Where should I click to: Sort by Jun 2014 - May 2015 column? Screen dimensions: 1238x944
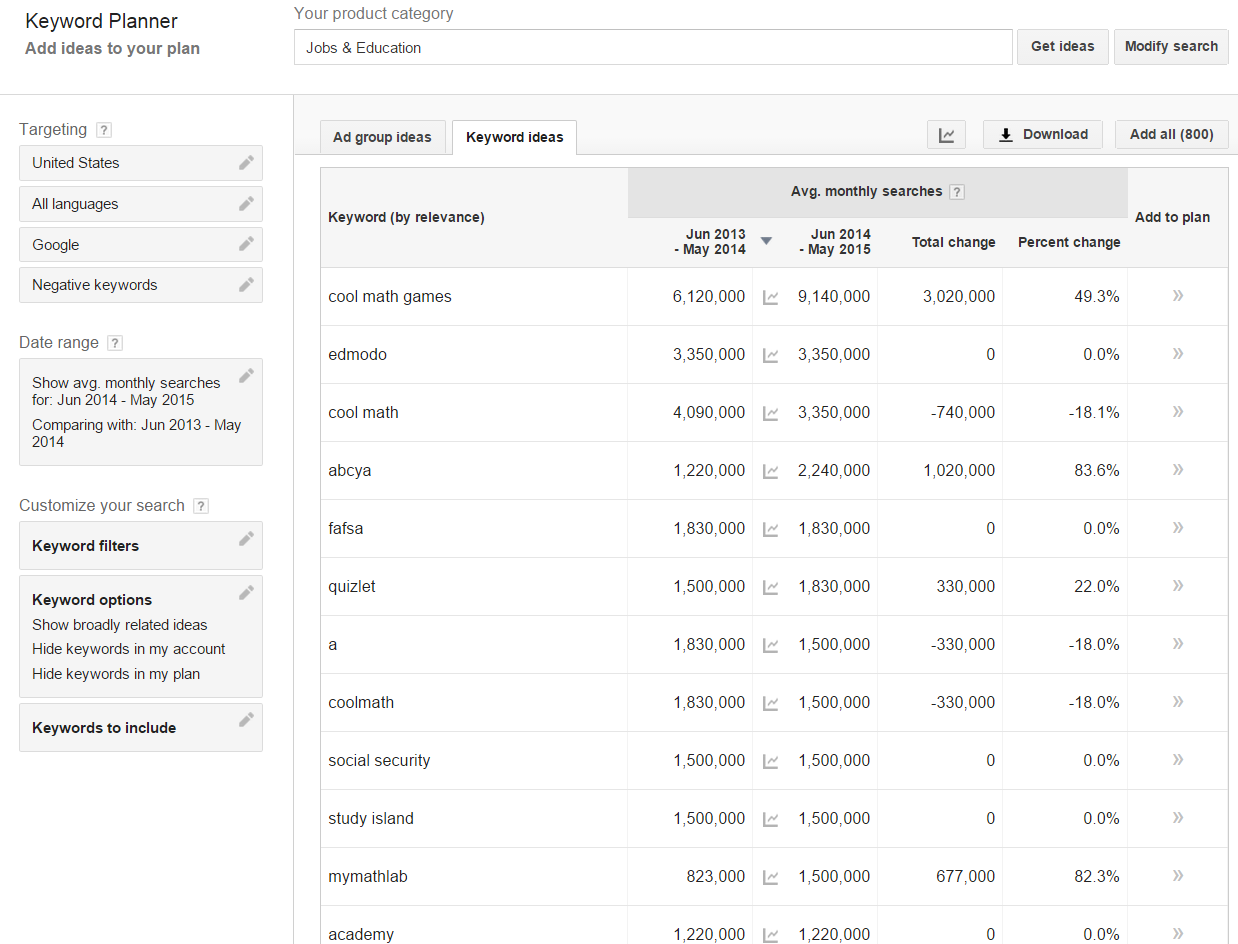point(835,242)
